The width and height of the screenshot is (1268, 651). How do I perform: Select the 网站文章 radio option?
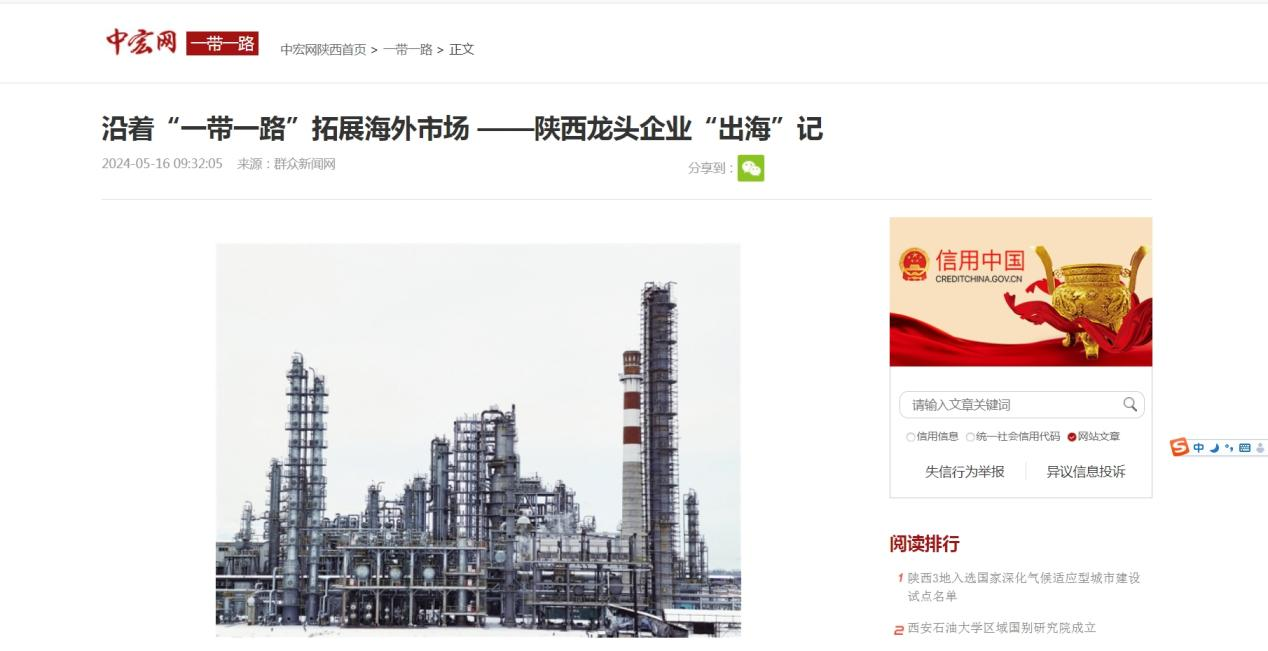pos(1093,437)
